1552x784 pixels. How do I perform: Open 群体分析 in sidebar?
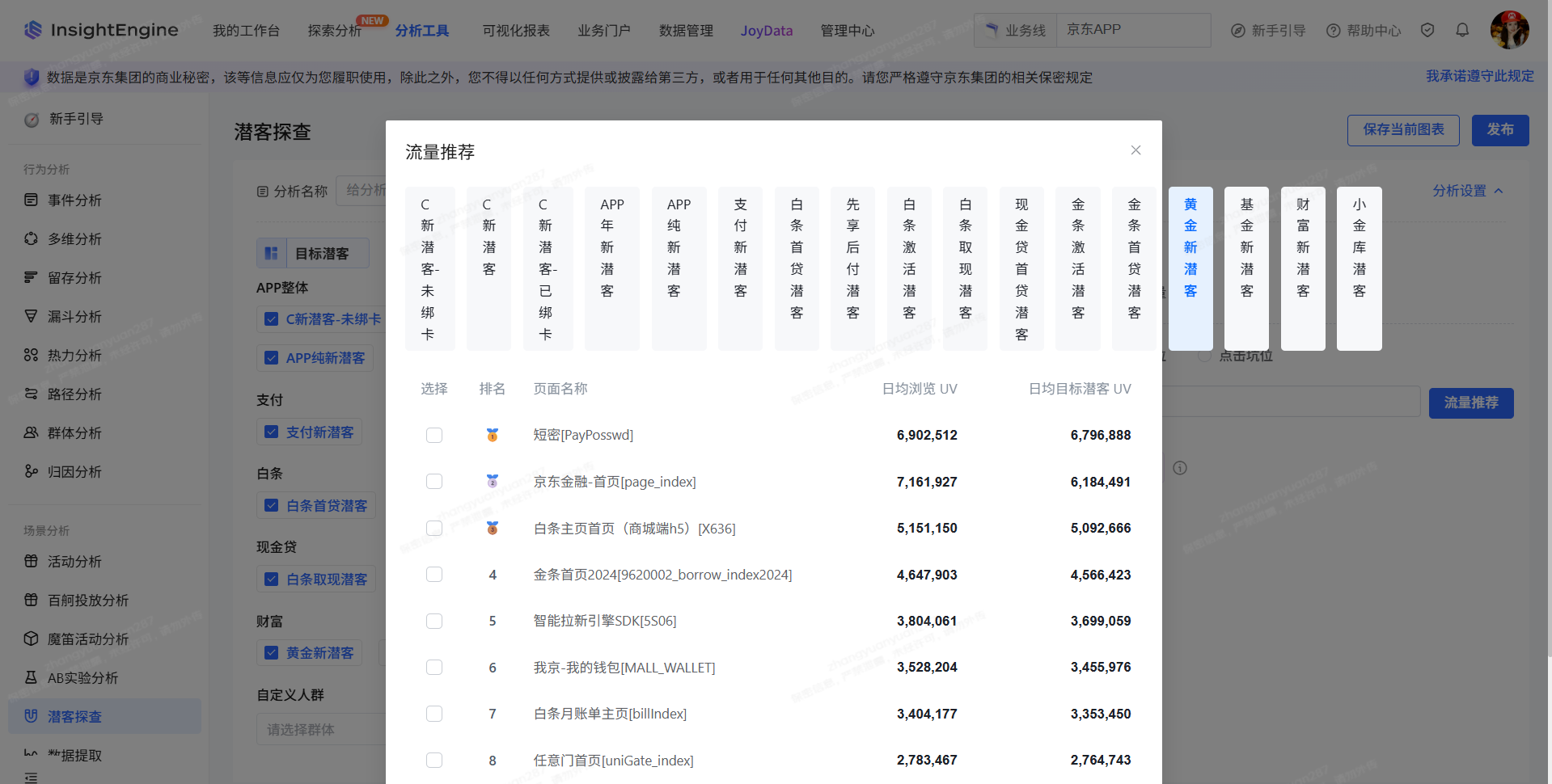(74, 432)
